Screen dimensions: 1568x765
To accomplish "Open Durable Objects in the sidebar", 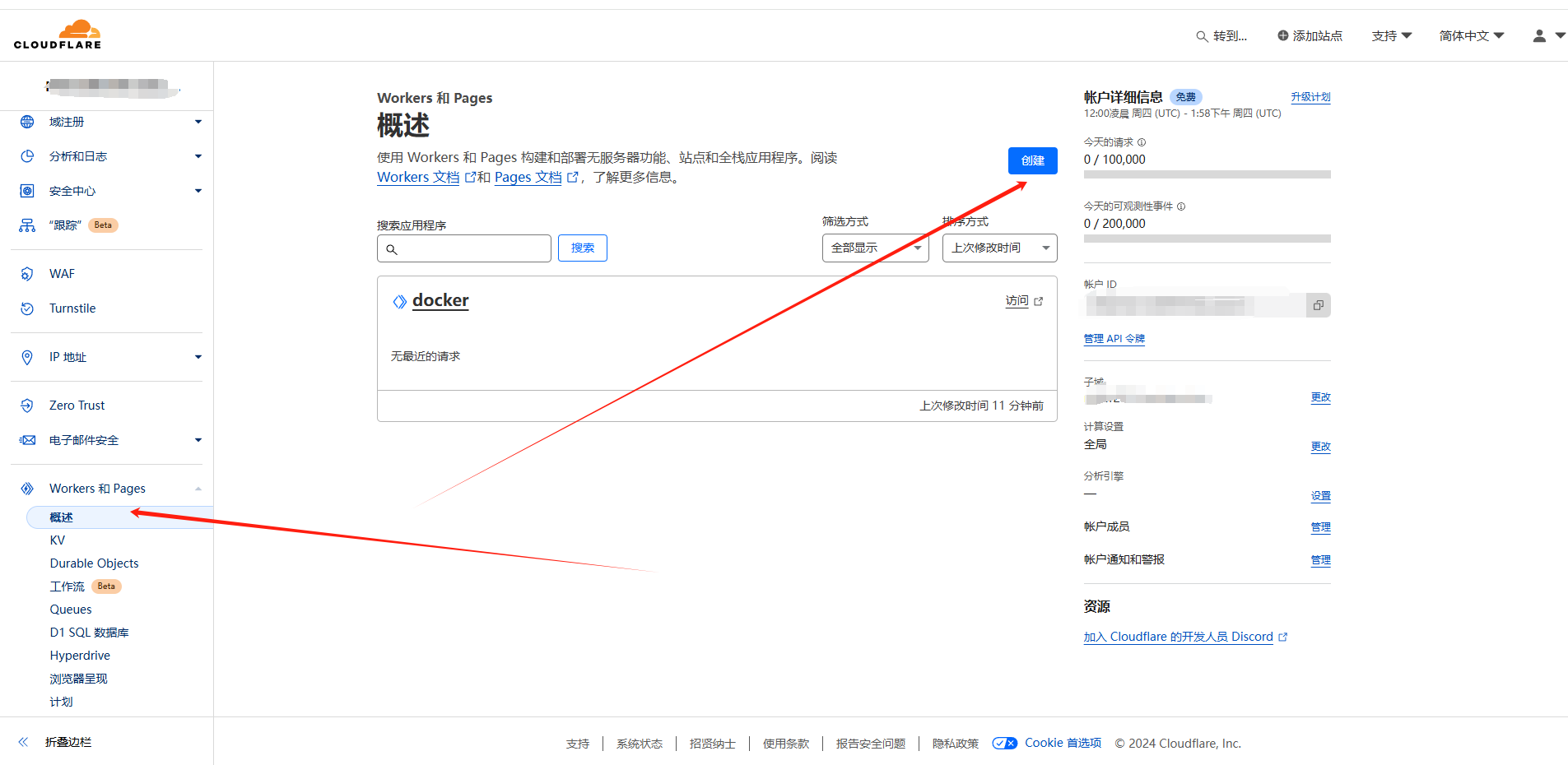I will [95, 563].
